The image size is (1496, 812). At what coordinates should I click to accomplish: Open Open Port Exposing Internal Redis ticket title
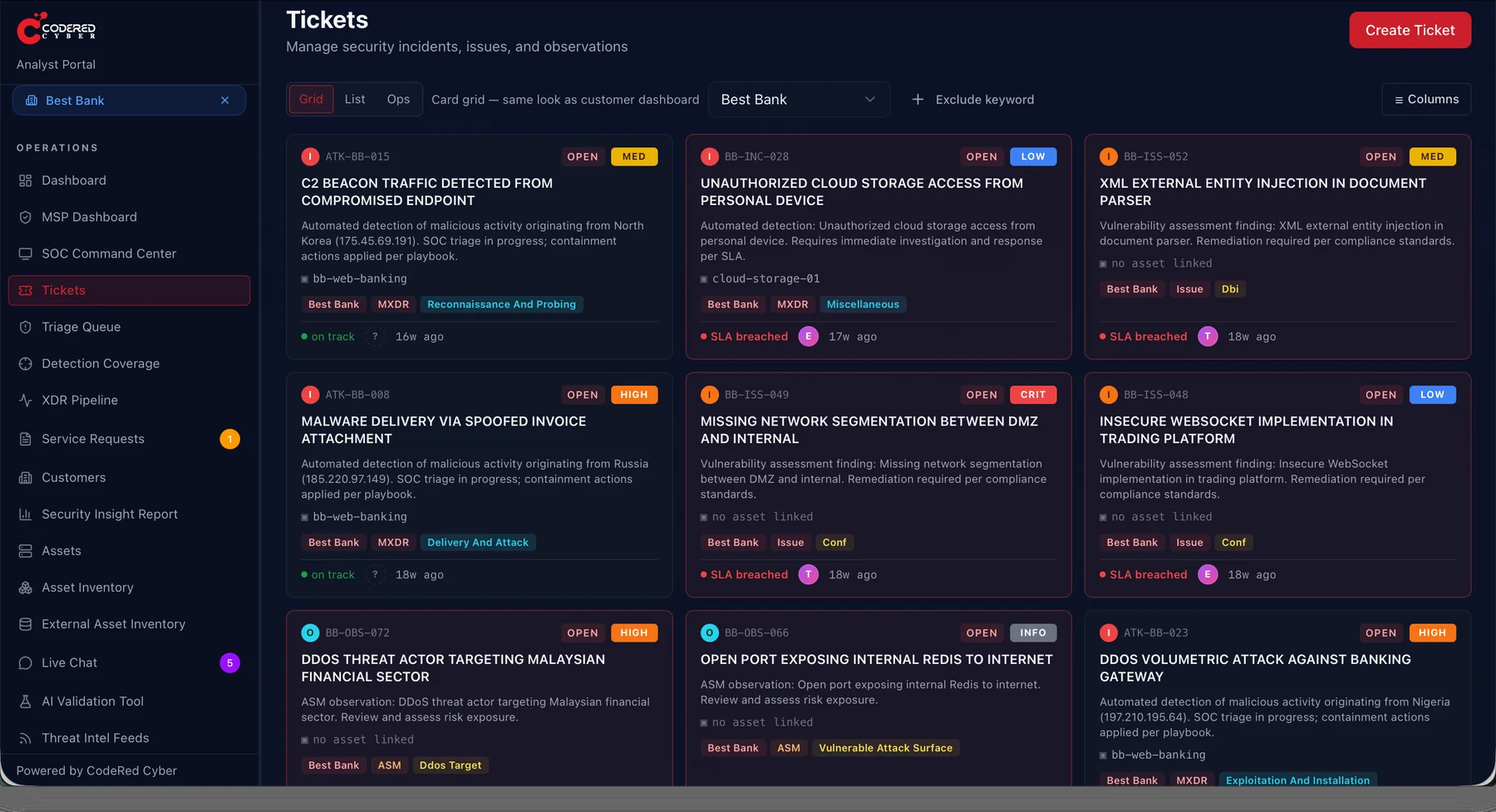877,660
